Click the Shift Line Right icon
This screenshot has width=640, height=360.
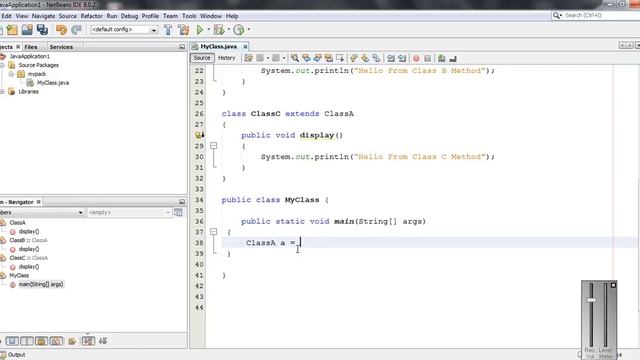(402, 58)
